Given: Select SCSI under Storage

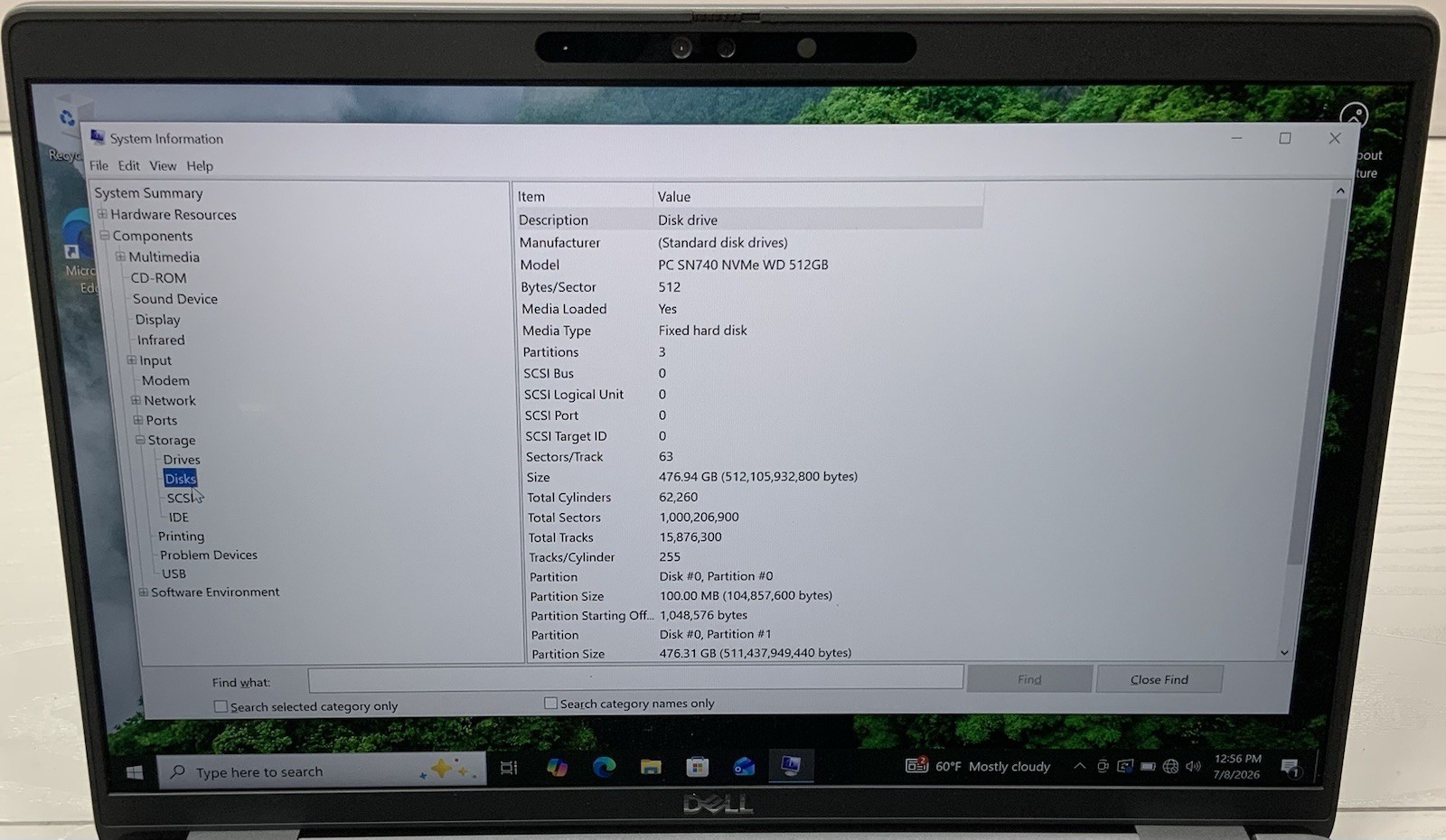Looking at the screenshot, I should pyautogui.click(x=179, y=498).
